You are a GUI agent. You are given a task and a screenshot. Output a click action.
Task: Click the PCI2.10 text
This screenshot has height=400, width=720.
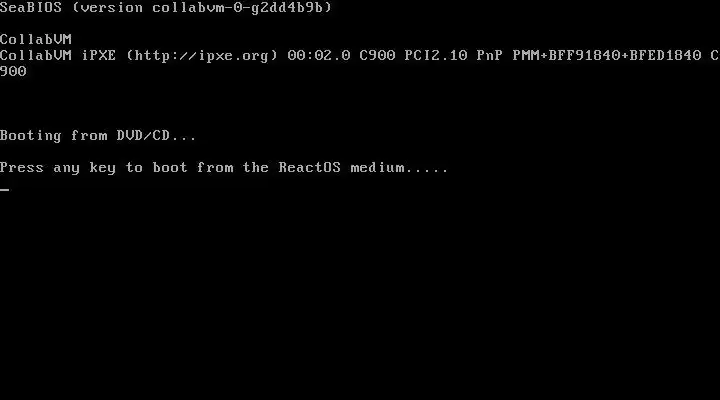[x=436, y=56]
